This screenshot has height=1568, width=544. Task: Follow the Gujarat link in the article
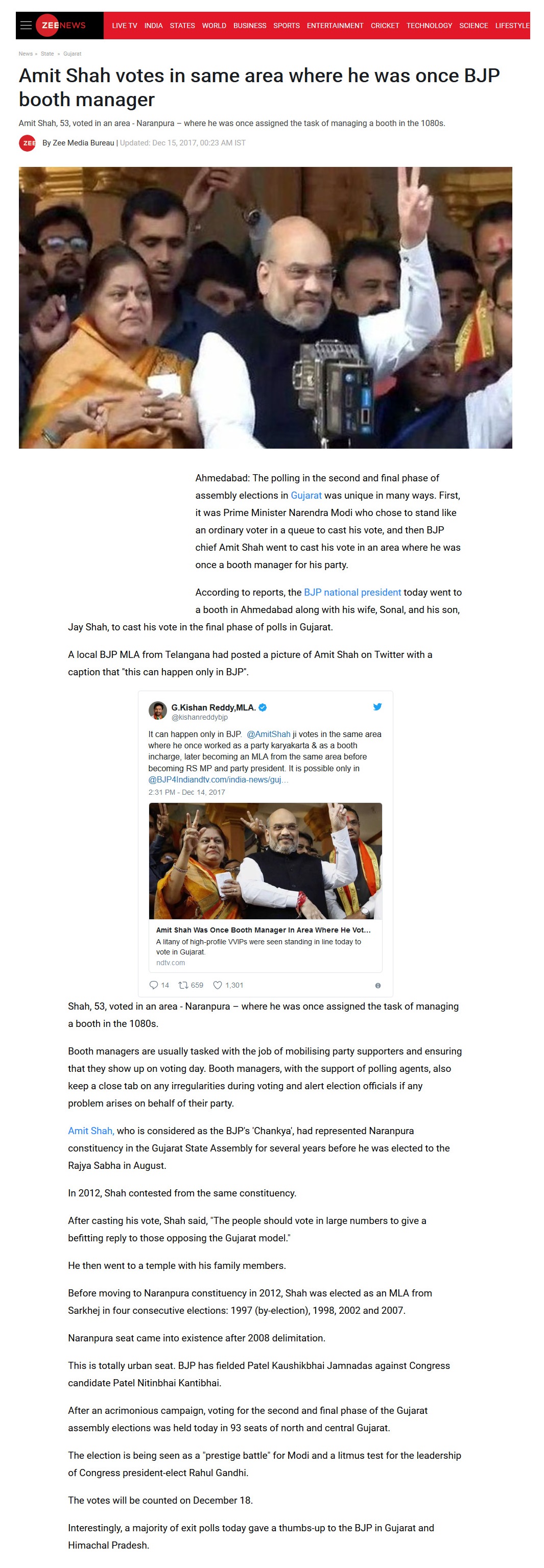306,496
